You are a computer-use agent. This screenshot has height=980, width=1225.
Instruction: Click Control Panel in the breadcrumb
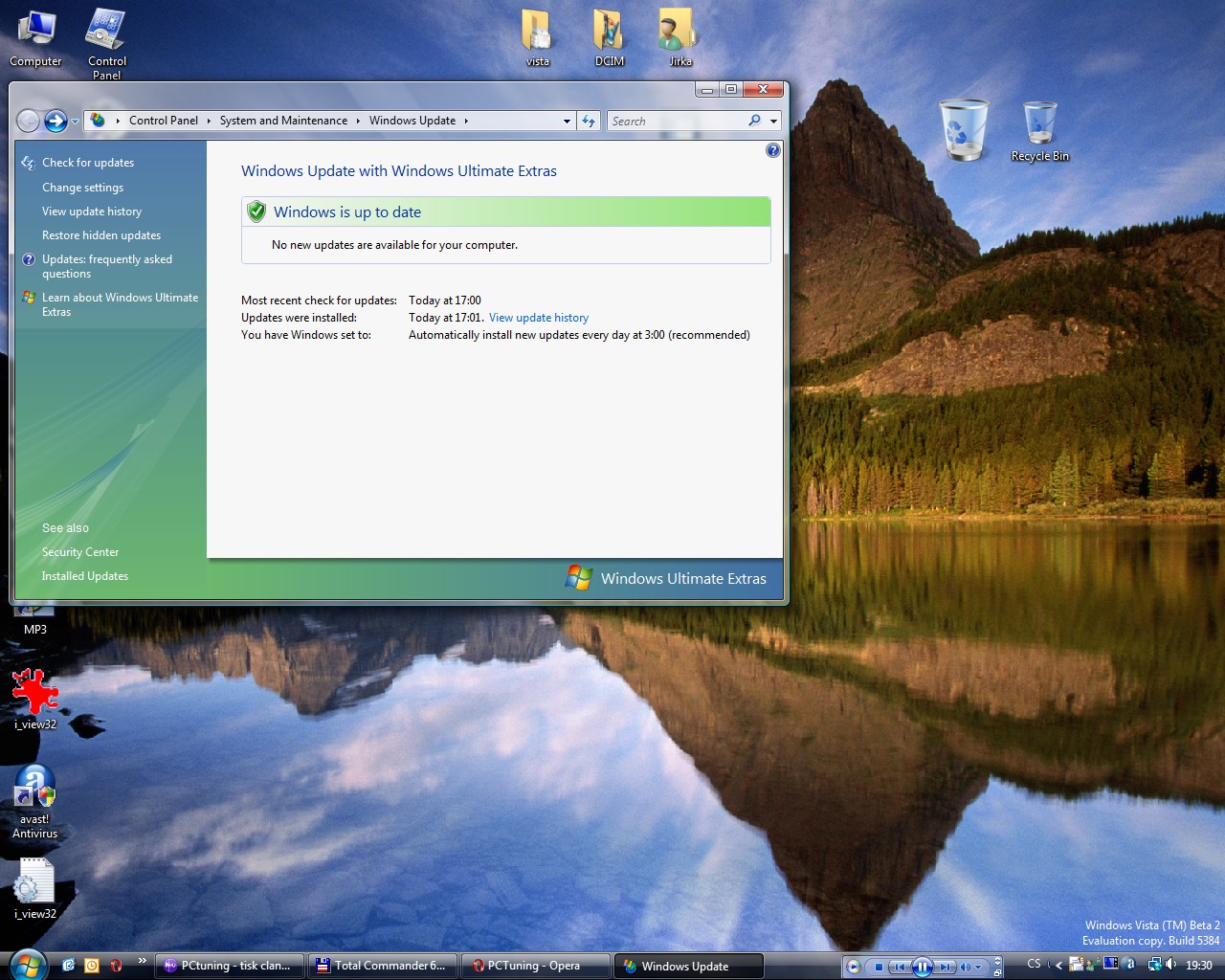click(164, 121)
